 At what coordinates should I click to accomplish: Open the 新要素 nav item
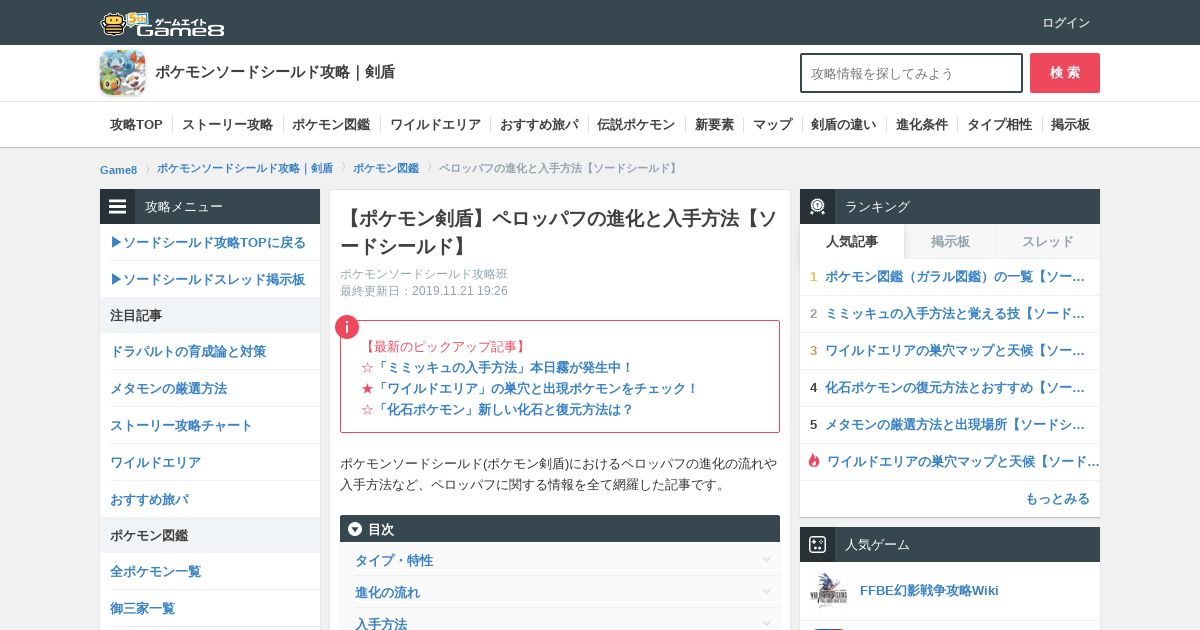[x=714, y=125]
